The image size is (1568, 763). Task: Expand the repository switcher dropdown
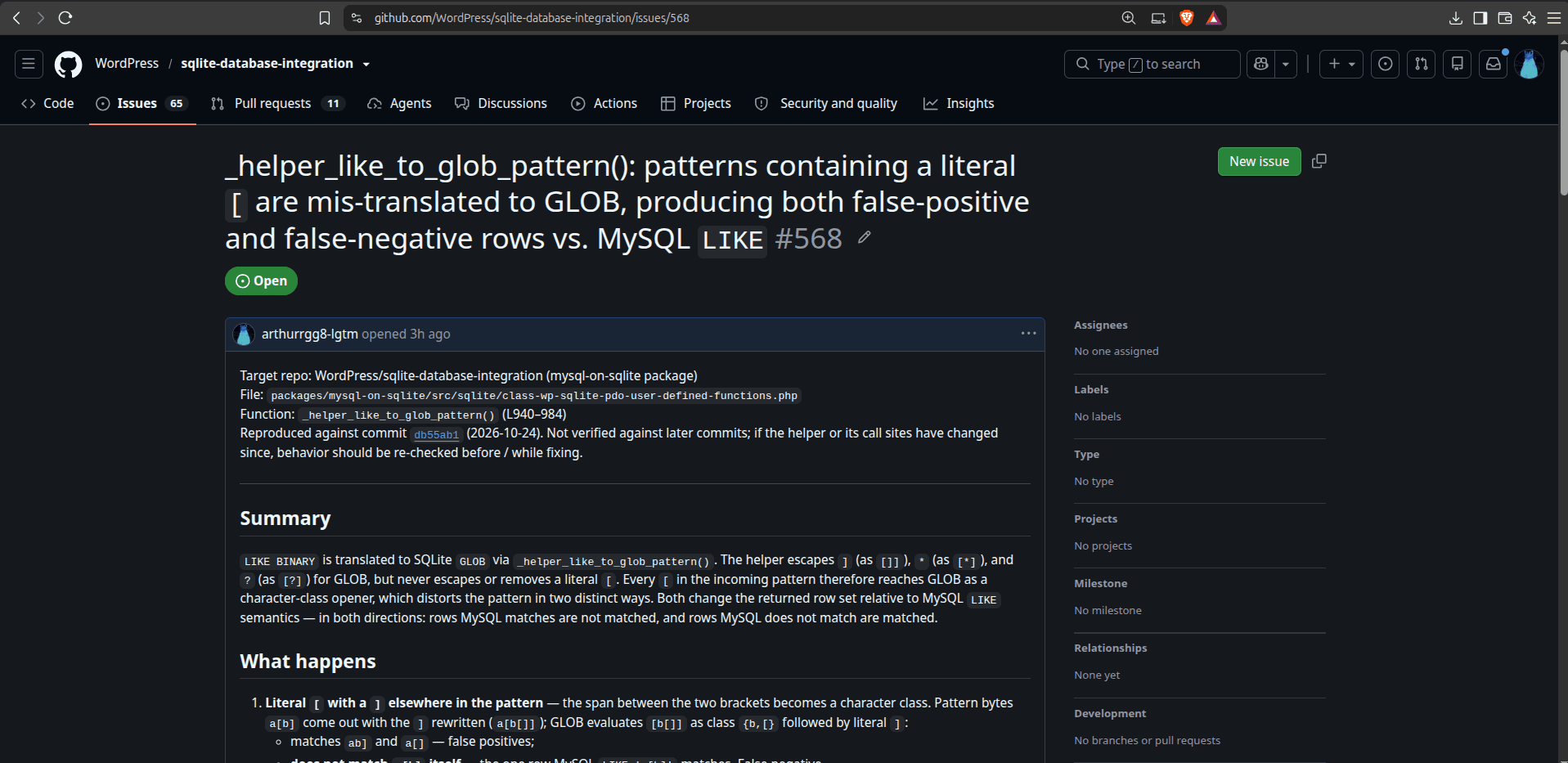[x=366, y=64]
